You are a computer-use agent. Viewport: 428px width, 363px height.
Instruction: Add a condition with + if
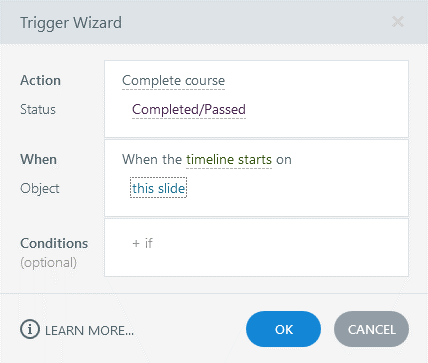142,243
